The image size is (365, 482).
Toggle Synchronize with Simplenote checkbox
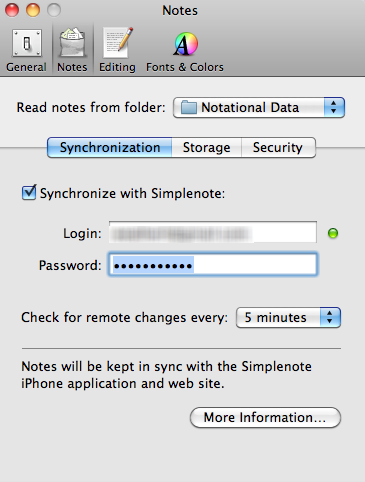pos(29,193)
